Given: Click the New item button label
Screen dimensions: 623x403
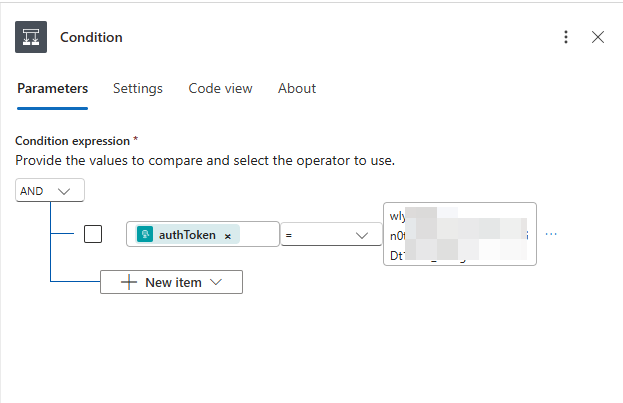Looking at the screenshot, I should (x=173, y=282).
